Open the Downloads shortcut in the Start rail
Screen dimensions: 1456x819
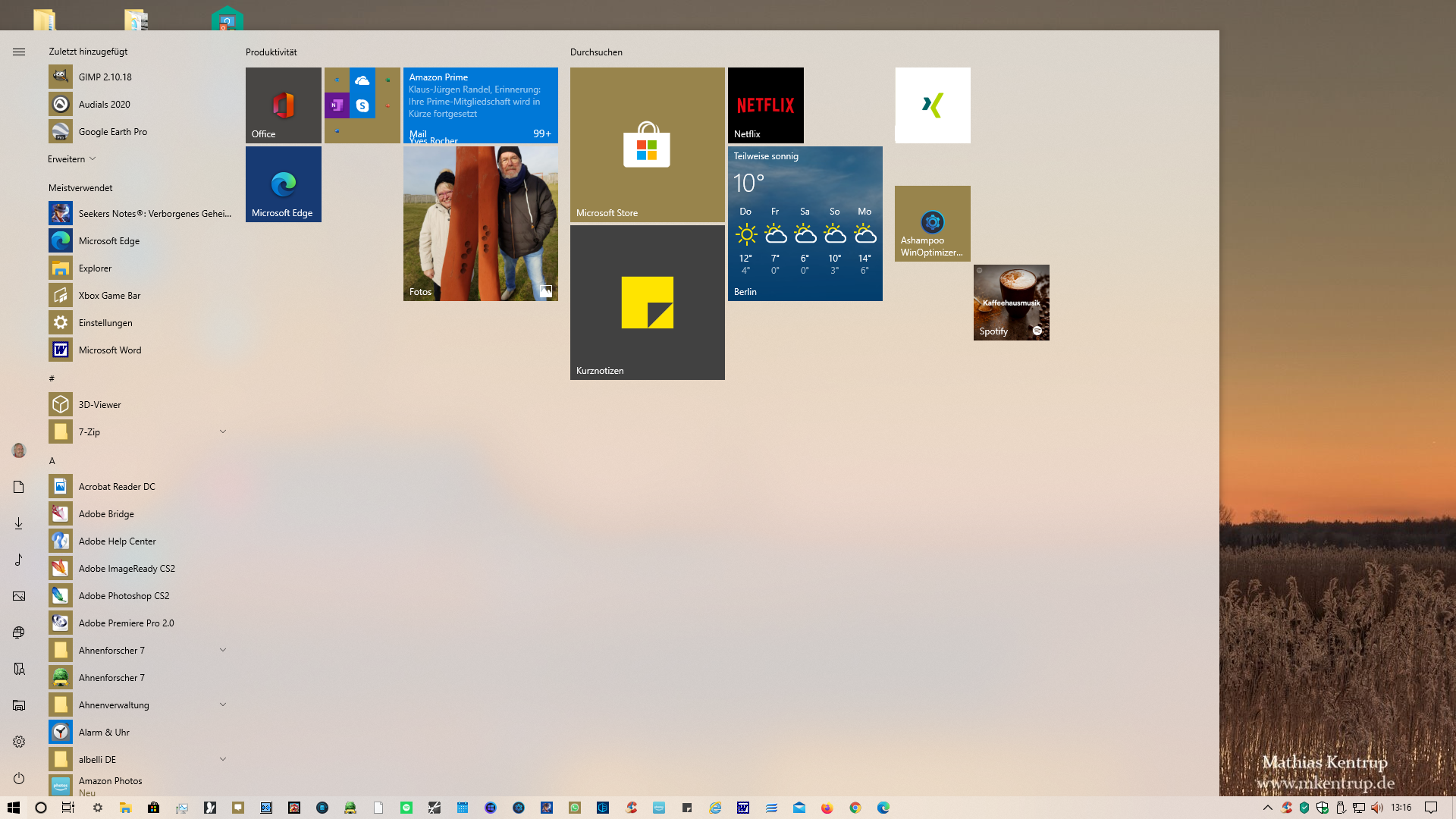19,523
